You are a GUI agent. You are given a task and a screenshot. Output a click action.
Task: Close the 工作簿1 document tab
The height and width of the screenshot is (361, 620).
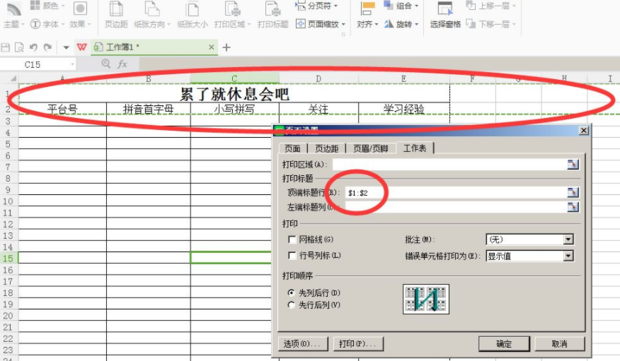click(212, 47)
